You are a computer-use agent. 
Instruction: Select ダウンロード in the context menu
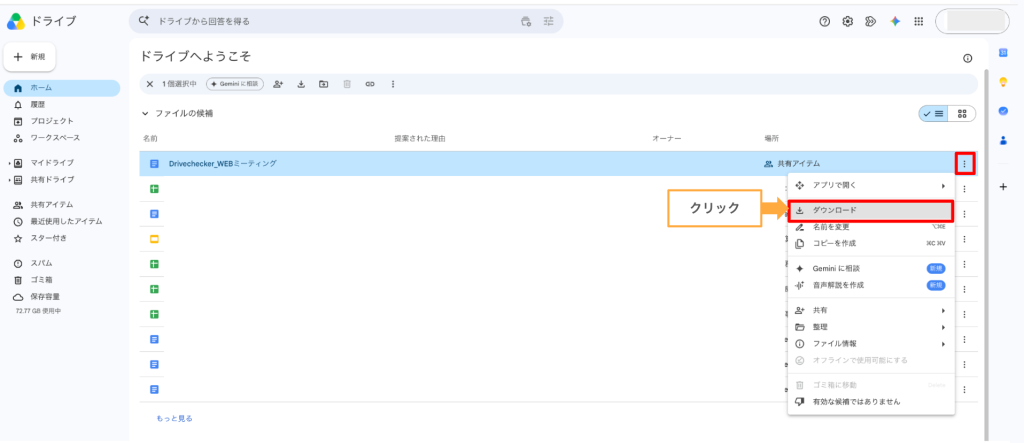[x=871, y=210]
